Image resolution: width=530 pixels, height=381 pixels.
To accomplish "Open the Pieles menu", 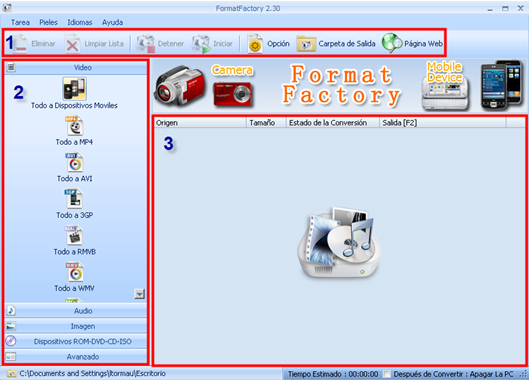I will pyautogui.click(x=48, y=22).
